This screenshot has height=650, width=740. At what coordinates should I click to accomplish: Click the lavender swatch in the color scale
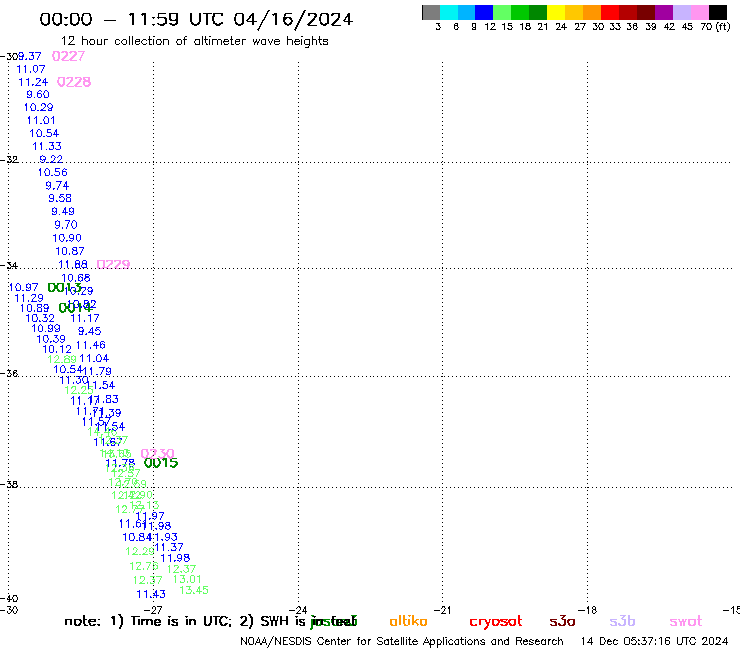(x=681, y=12)
